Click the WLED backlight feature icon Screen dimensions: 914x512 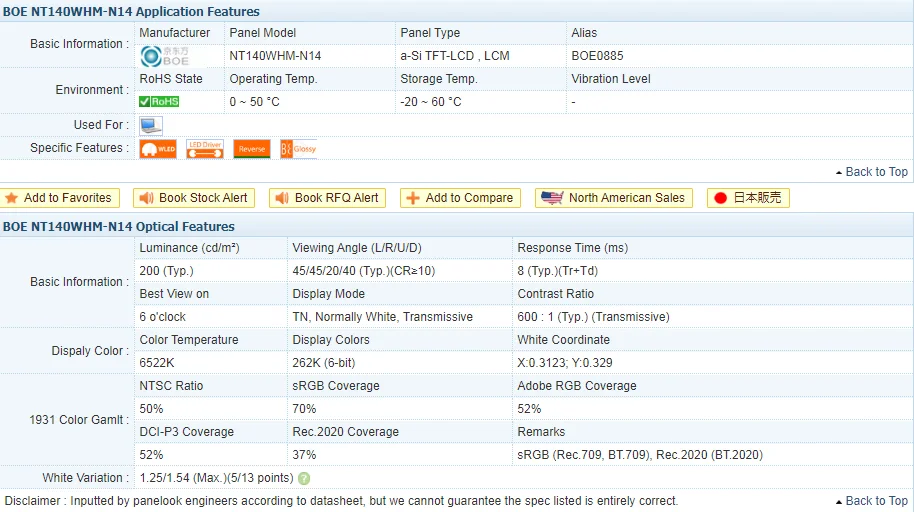tap(158, 149)
